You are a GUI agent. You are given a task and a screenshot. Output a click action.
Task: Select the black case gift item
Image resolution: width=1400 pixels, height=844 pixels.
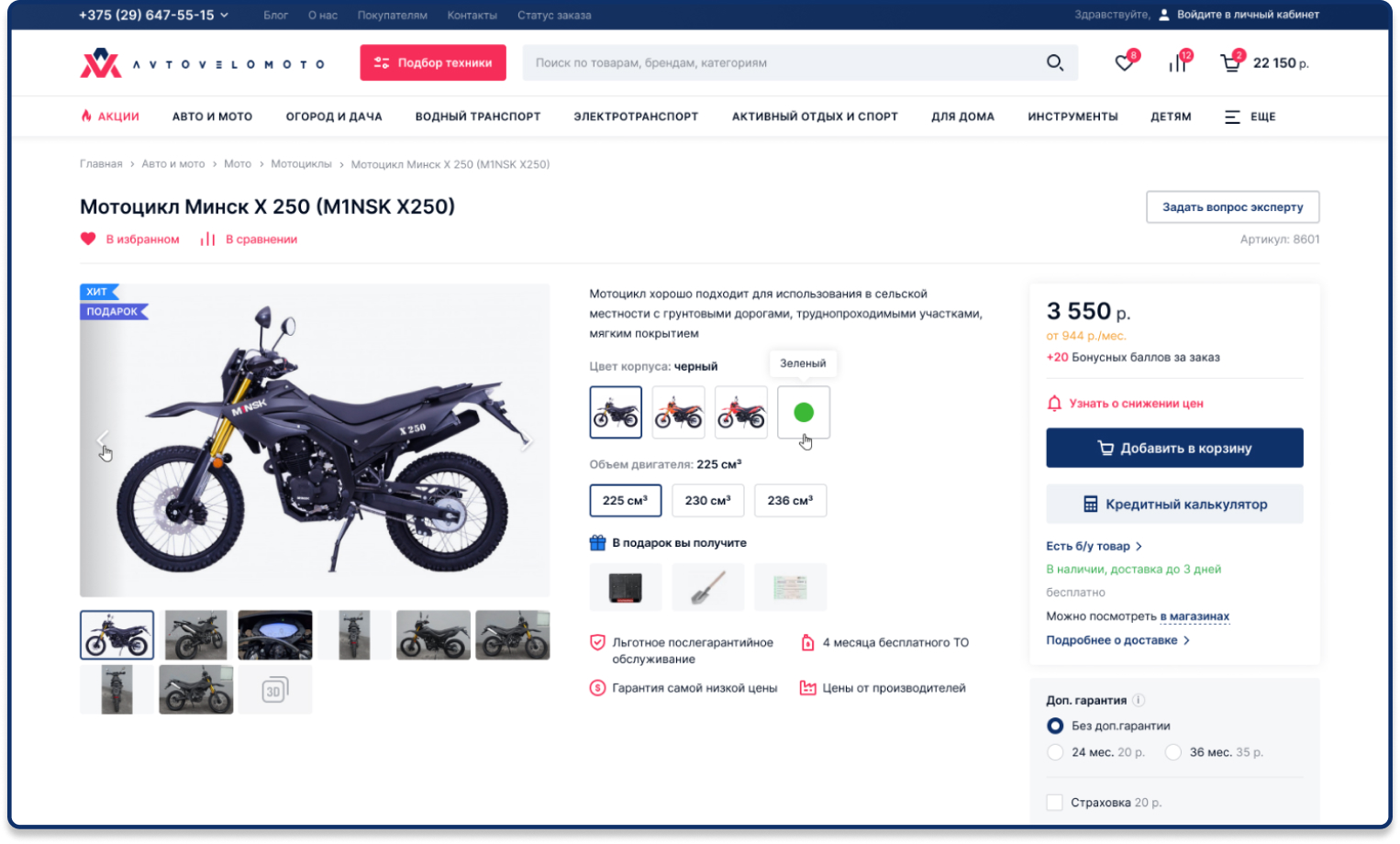point(626,587)
